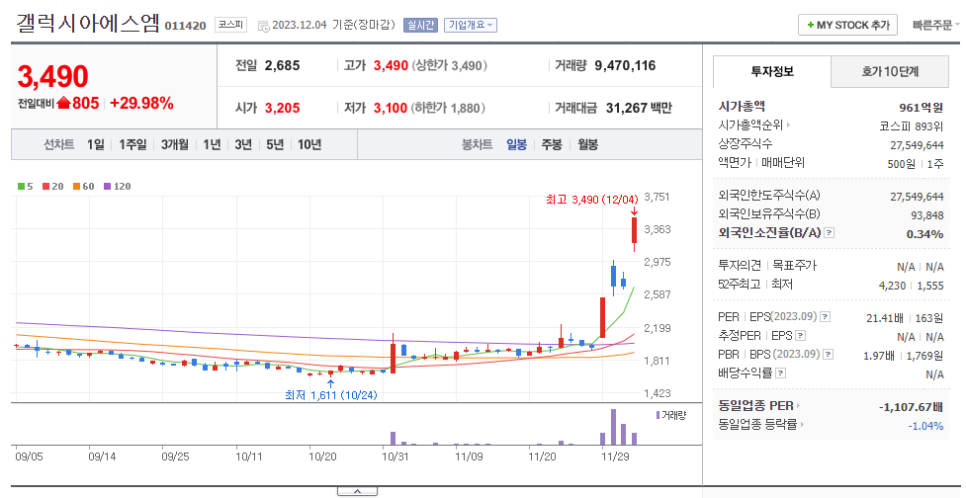This screenshot has width=966, height=498.
Task: Click help icon next to 추정PER EPS
Action: coord(800,336)
